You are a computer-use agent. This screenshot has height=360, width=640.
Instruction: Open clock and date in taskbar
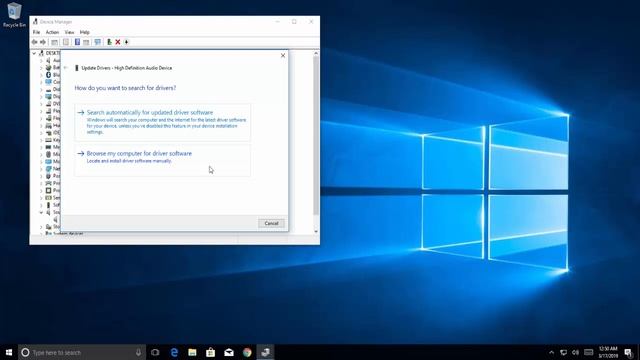tap(608, 352)
